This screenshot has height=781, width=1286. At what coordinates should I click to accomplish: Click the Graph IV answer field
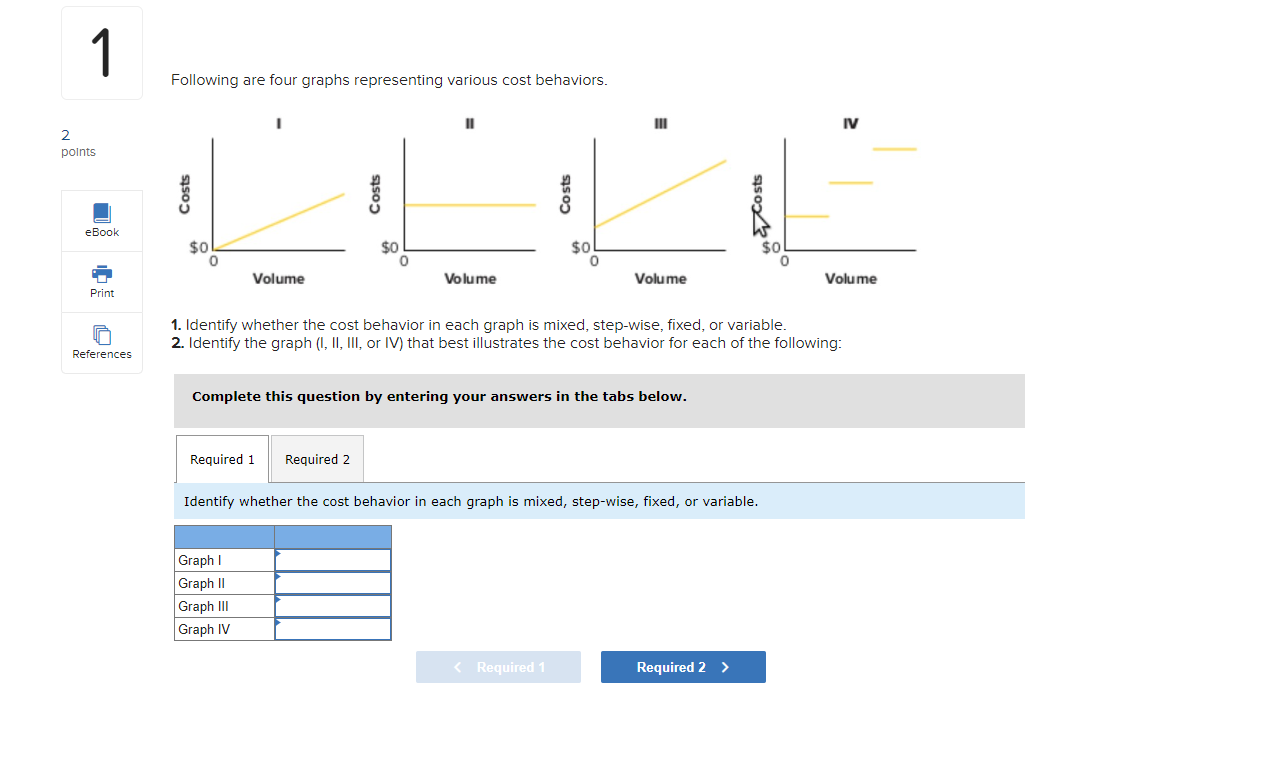tap(332, 629)
